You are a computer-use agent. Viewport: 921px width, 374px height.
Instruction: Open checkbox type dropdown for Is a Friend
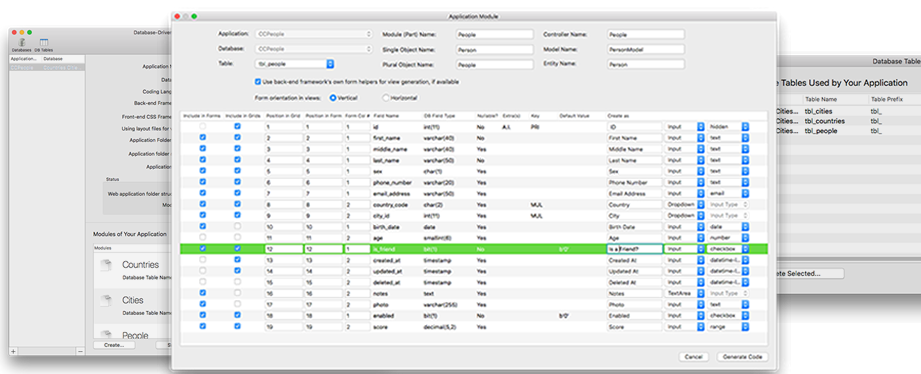(x=728, y=248)
